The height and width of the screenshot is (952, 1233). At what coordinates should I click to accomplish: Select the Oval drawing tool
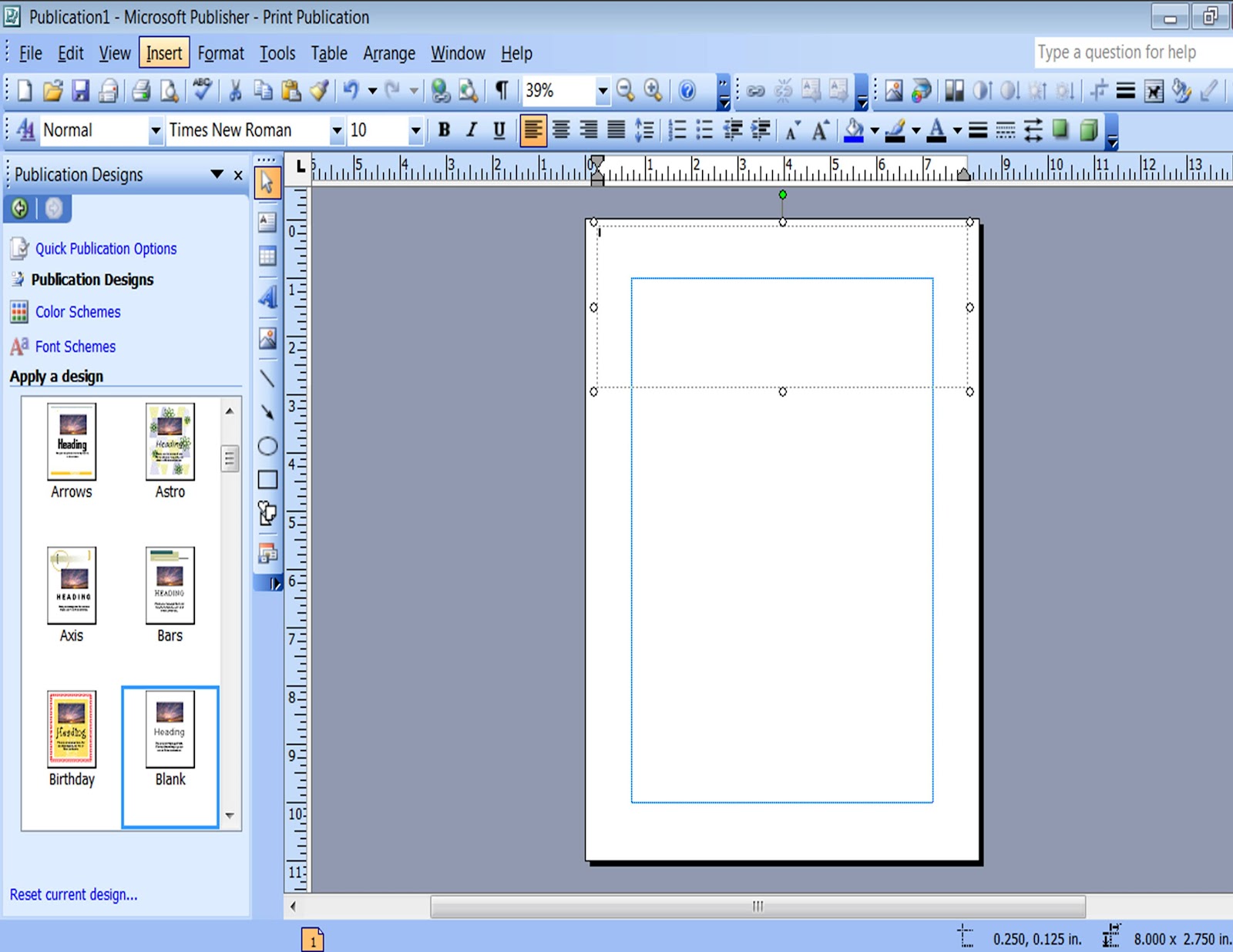pyautogui.click(x=267, y=445)
